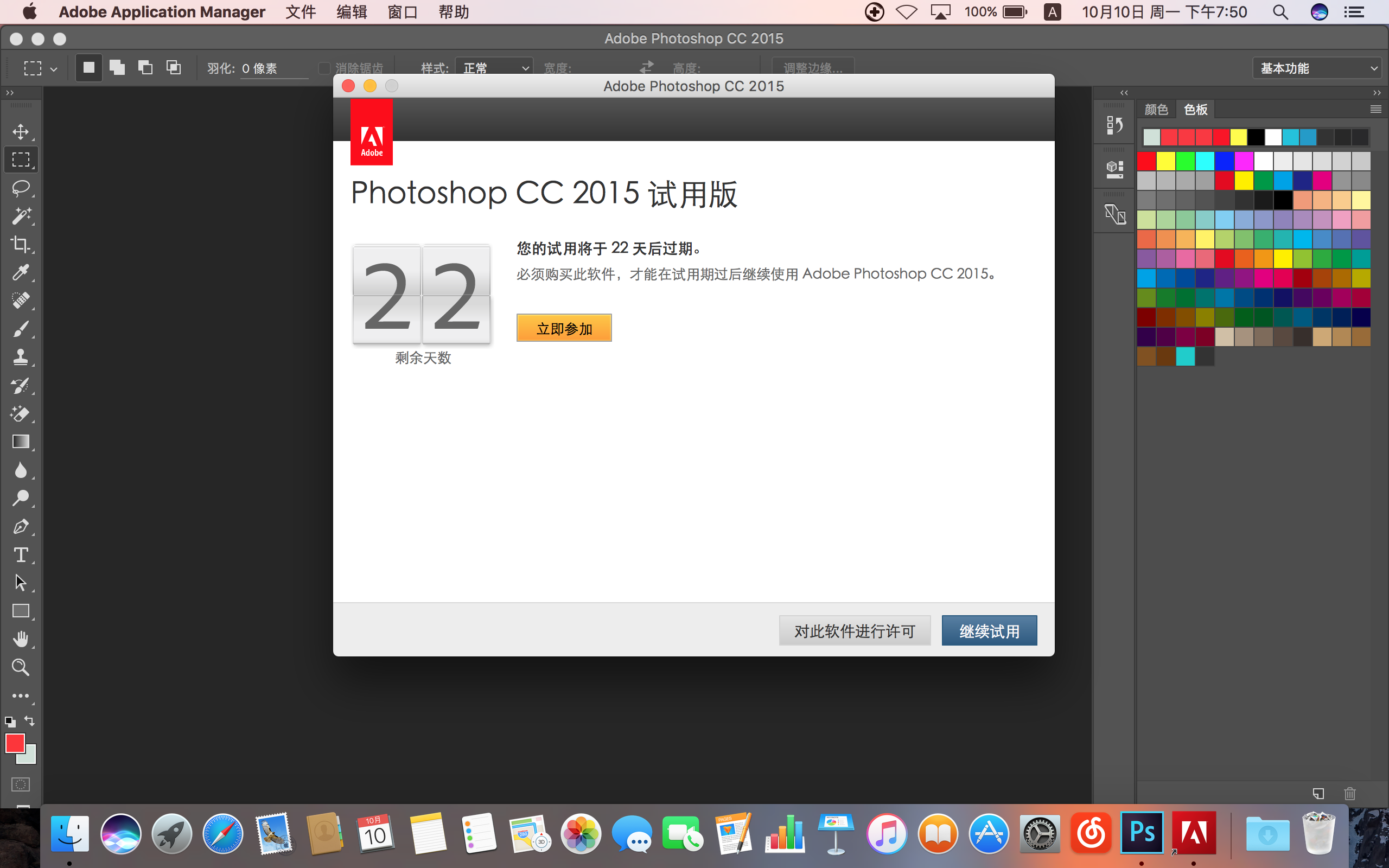Open the 帮助 menu
Screen dimensions: 1389x868
[x=454, y=12]
